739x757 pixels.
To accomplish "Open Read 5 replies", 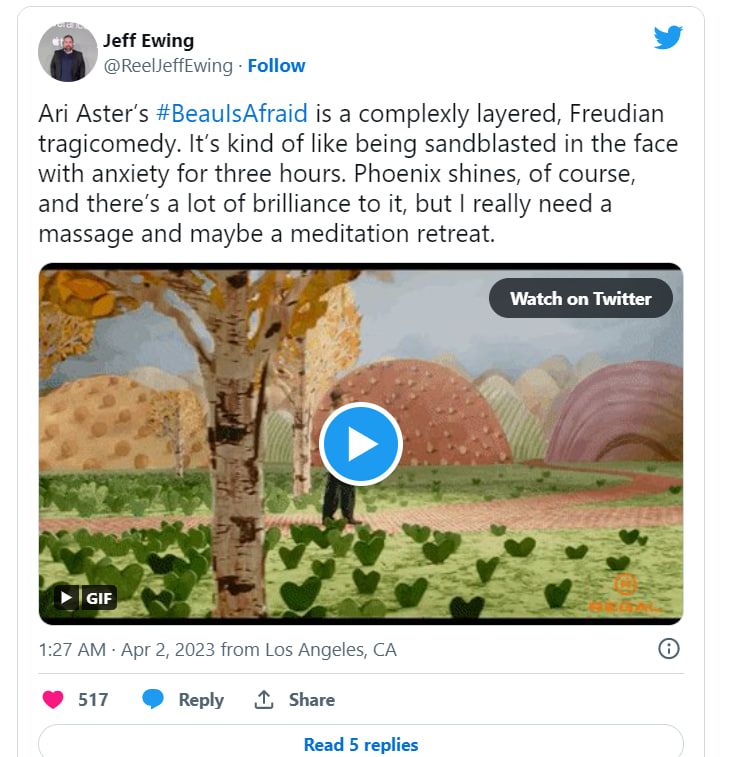I will pyautogui.click(x=360, y=744).
